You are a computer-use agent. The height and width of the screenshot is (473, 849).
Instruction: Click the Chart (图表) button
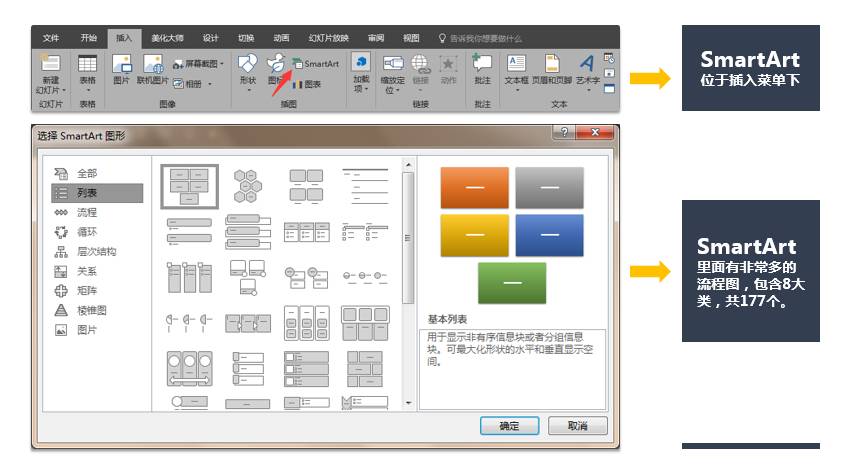tap(306, 84)
